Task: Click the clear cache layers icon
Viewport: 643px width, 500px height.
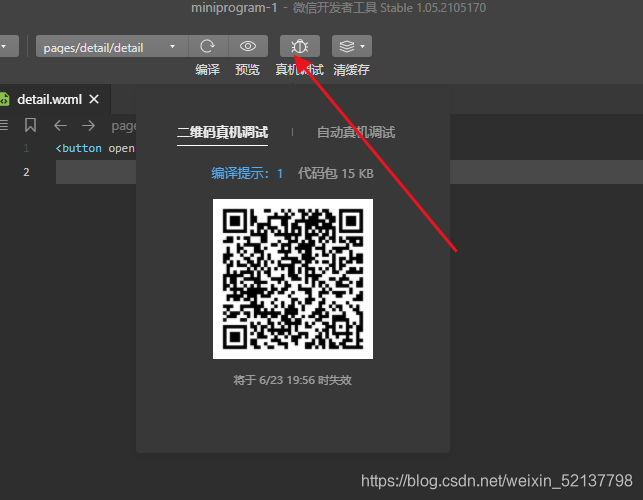Action: [x=347, y=46]
